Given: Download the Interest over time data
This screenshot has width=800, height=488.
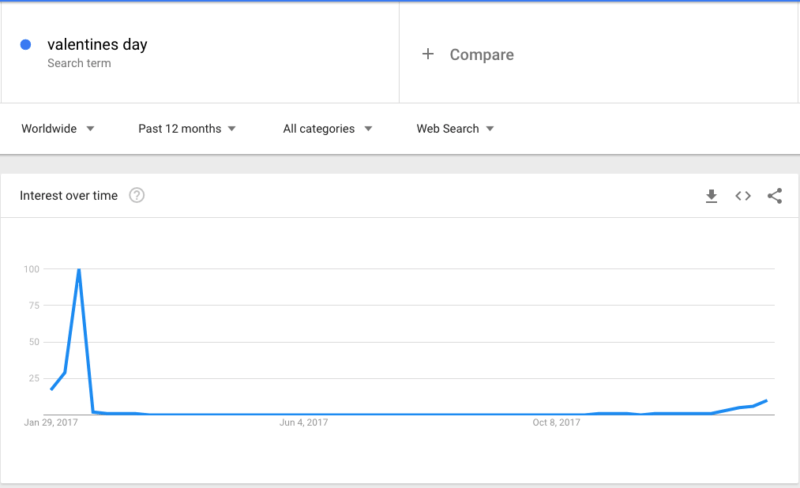Looking at the screenshot, I should pyautogui.click(x=711, y=196).
